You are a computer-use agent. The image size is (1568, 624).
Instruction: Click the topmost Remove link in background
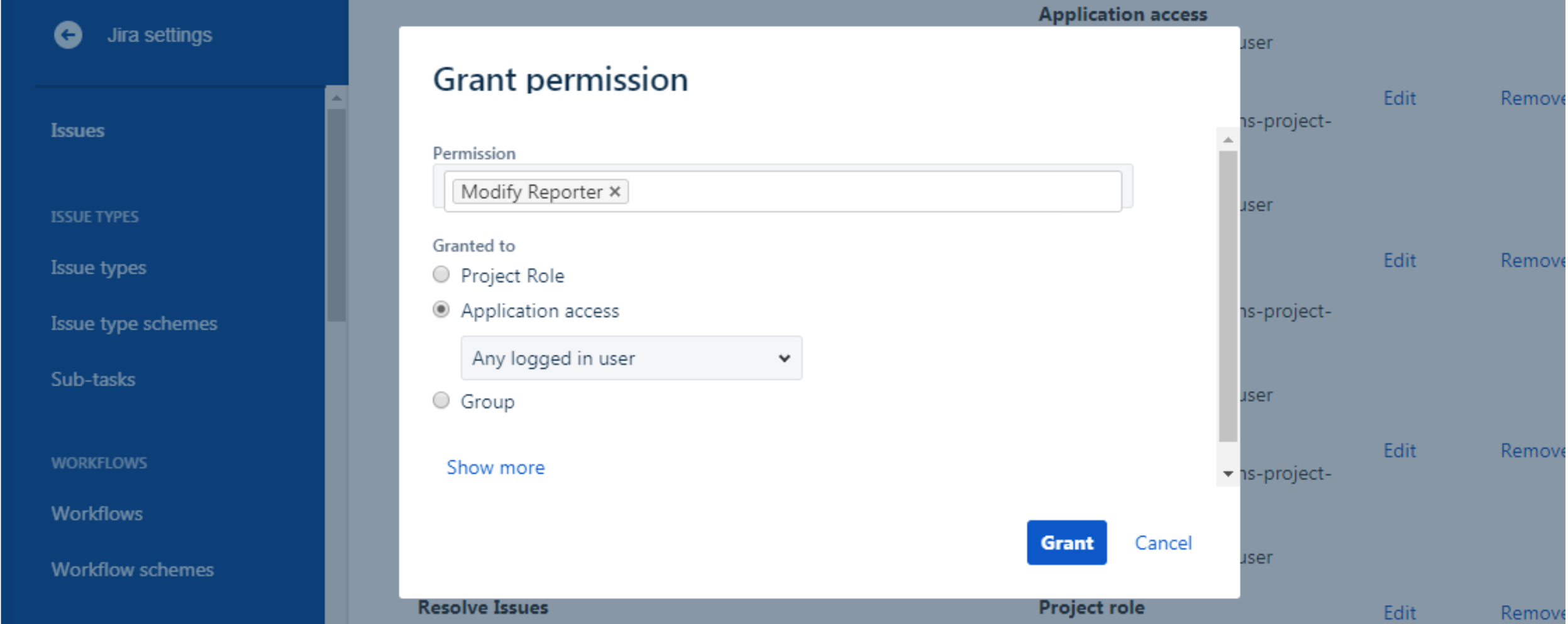pos(1533,98)
